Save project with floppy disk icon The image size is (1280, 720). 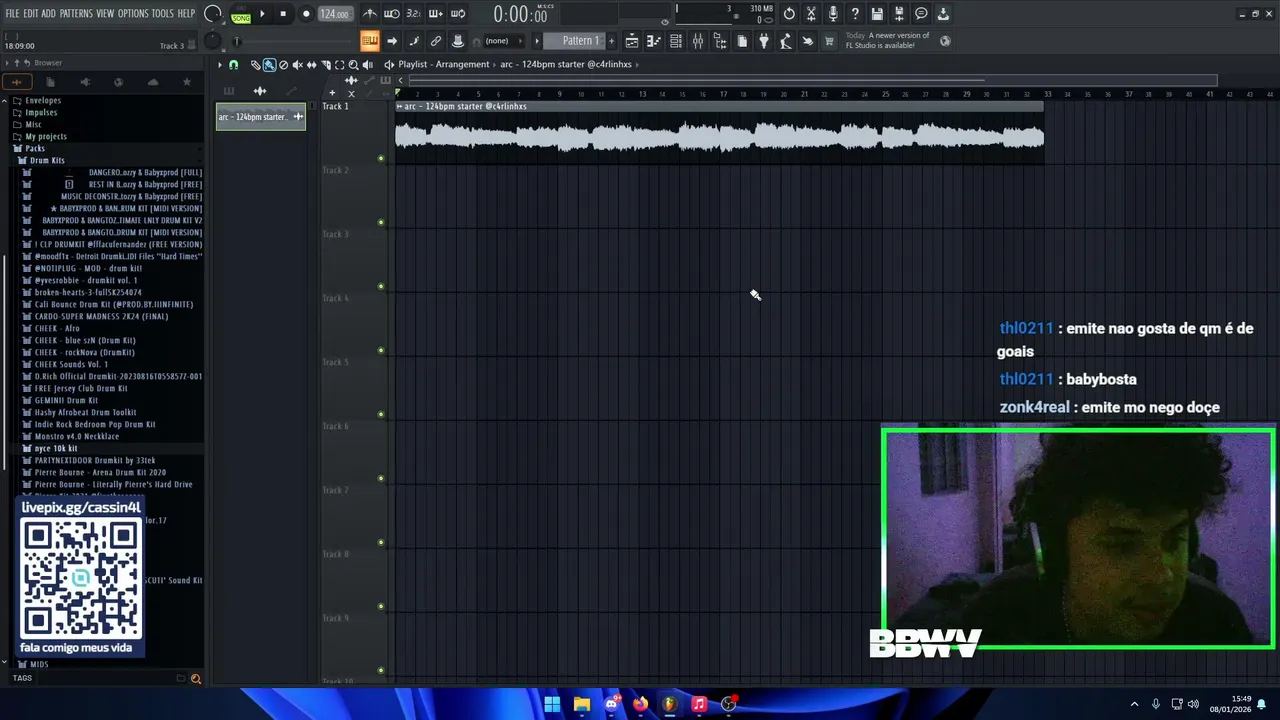tap(877, 14)
